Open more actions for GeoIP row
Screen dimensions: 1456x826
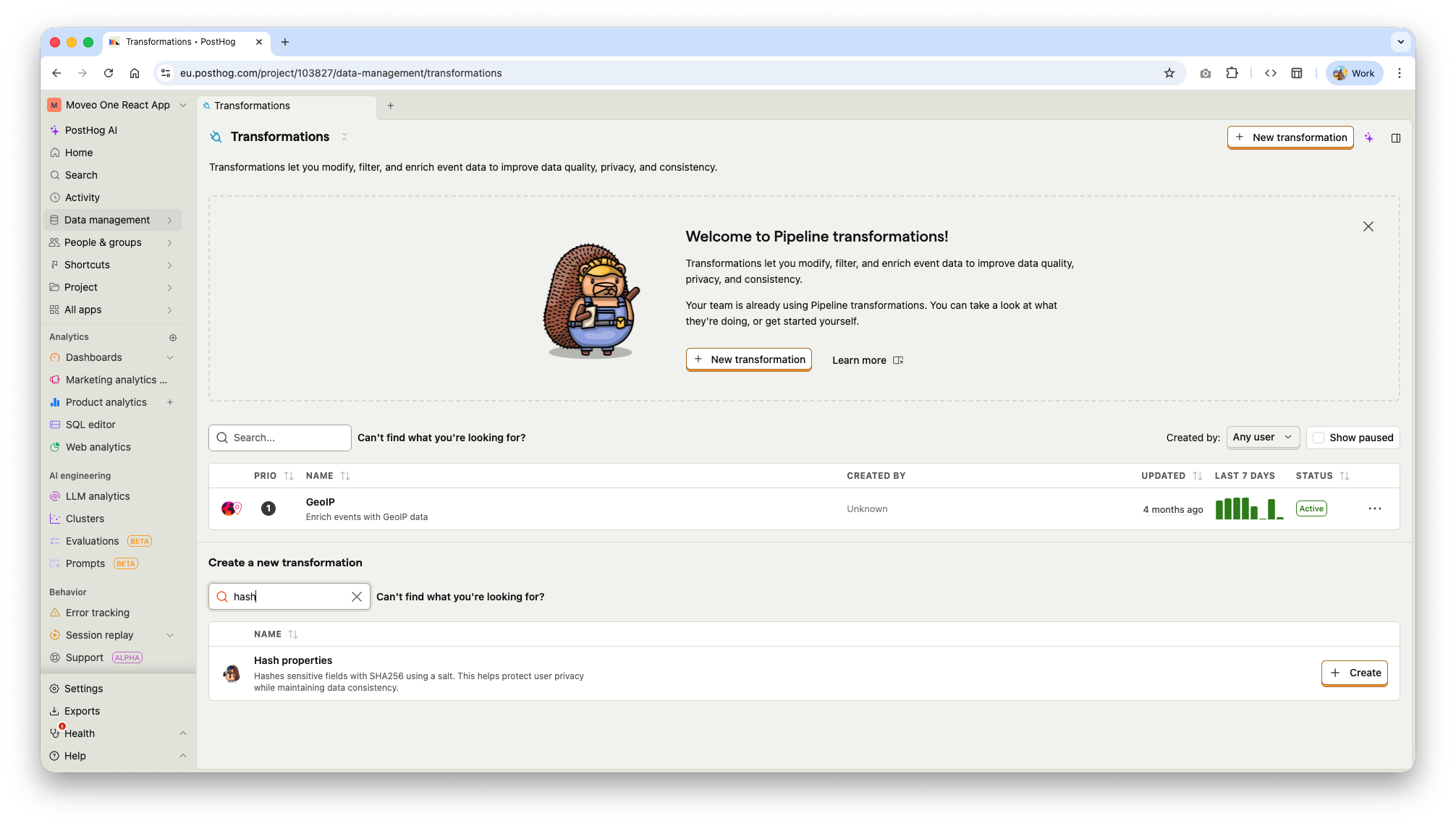pyautogui.click(x=1375, y=508)
